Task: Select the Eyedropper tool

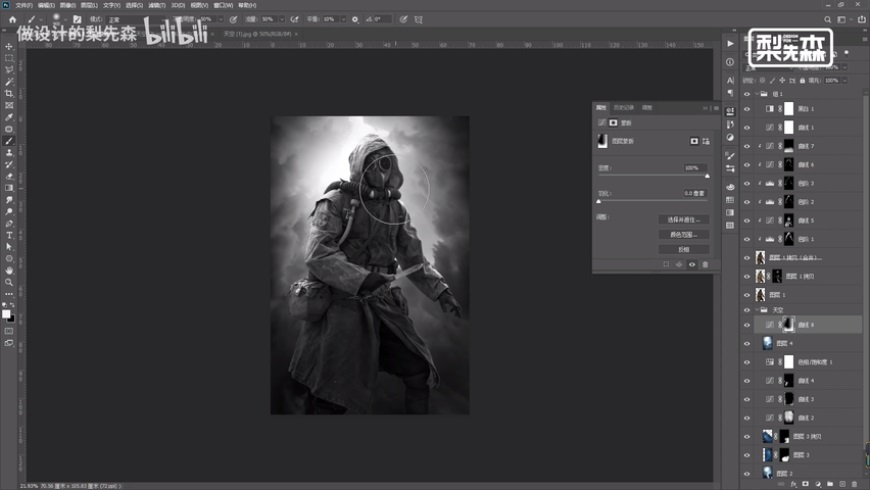Action: point(9,117)
